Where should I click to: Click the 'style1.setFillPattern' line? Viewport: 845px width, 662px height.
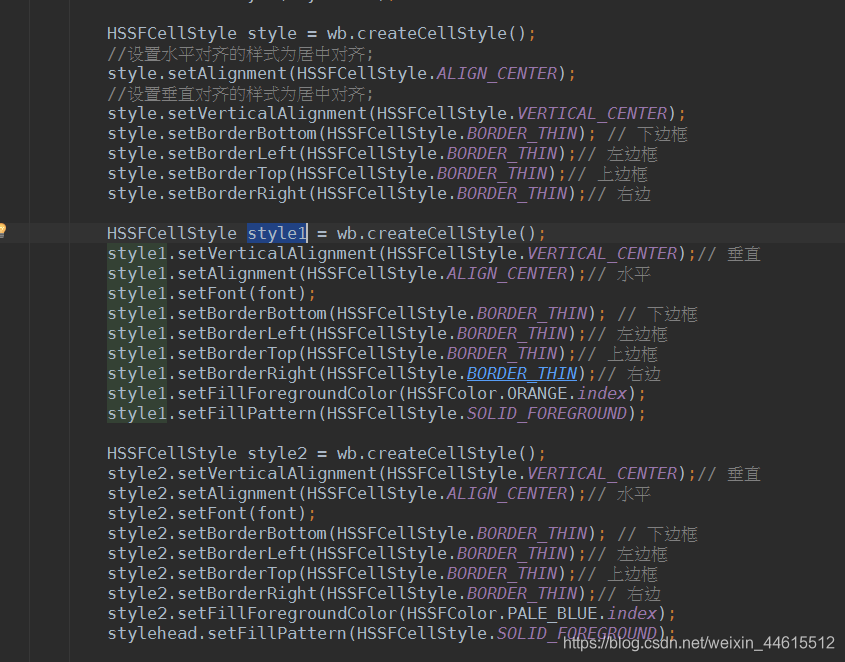point(376,413)
